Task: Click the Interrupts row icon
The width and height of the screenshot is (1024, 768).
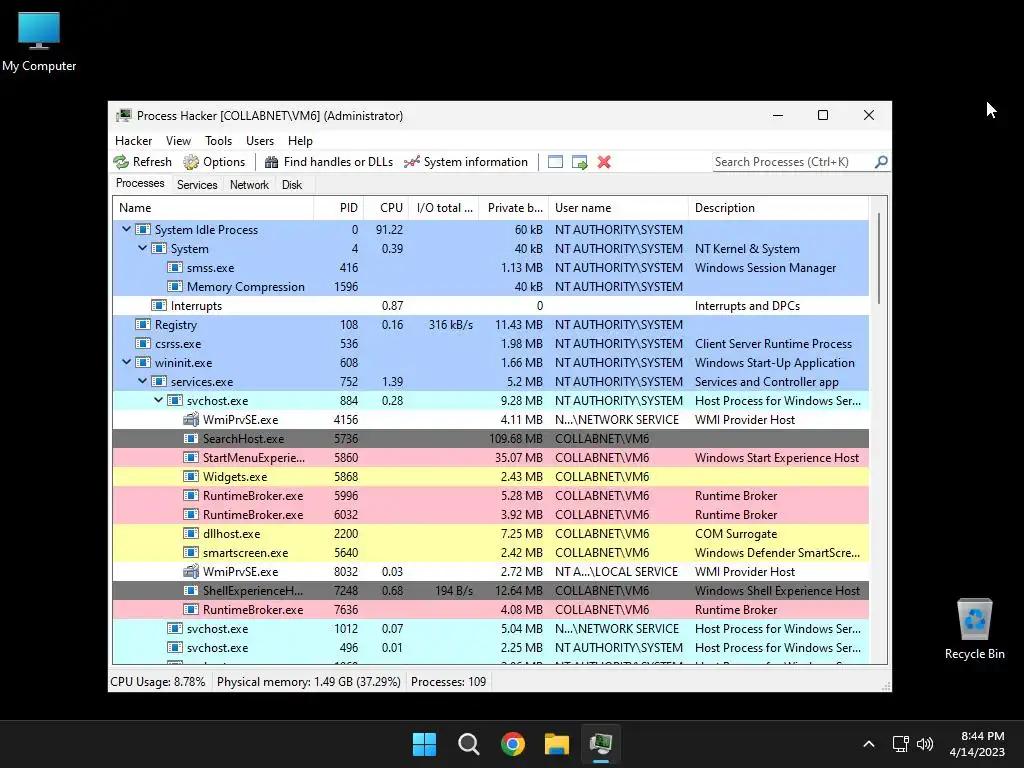Action: click(x=159, y=306)
